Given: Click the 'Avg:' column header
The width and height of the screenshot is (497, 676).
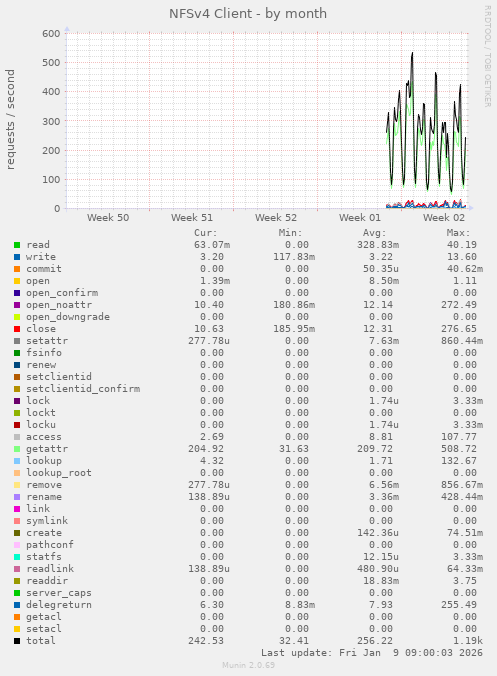Looking at the screenshot, I should [374, 233].
